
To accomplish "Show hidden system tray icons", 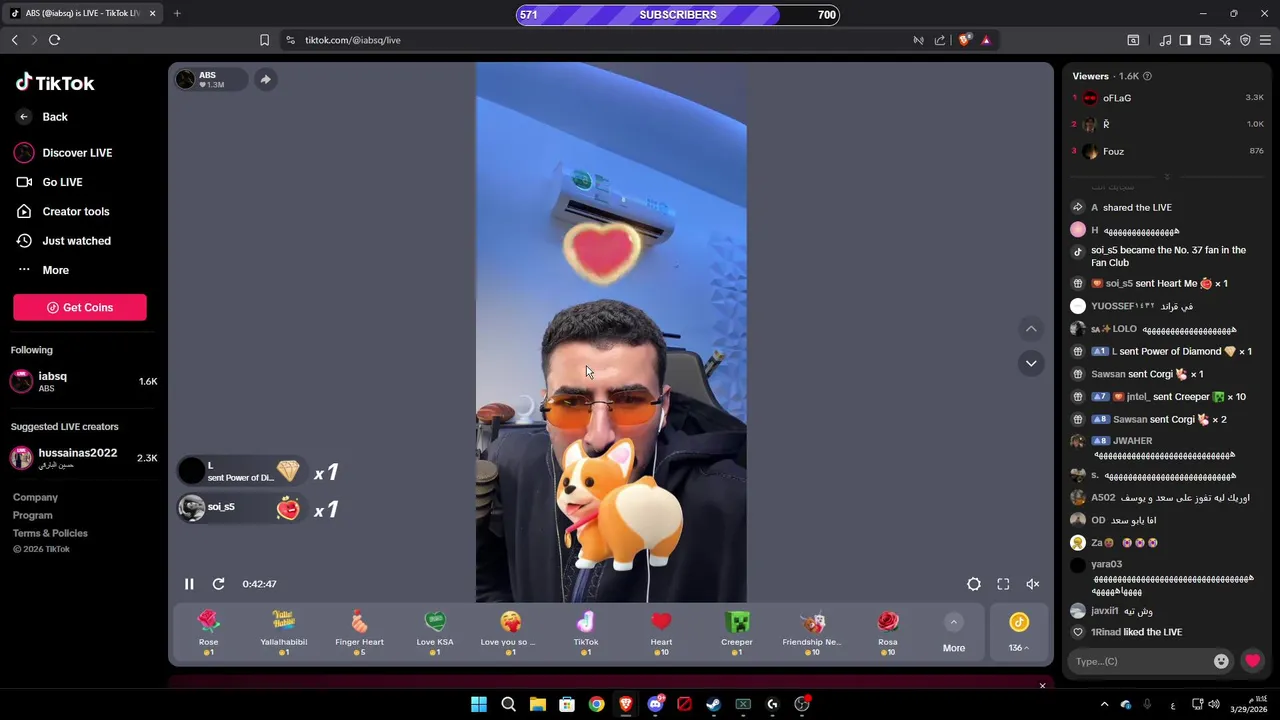I will point(1104,704).
